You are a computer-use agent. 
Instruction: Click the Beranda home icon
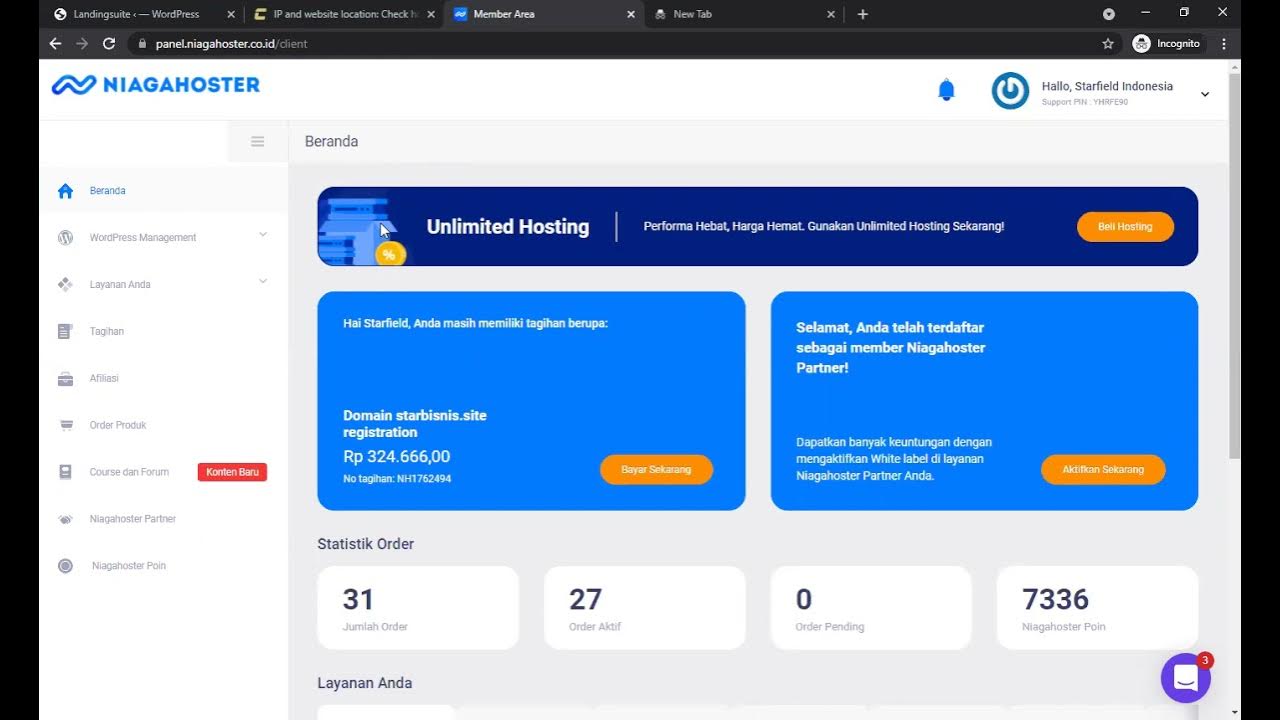pyautogui.click(x=65, y=191)
